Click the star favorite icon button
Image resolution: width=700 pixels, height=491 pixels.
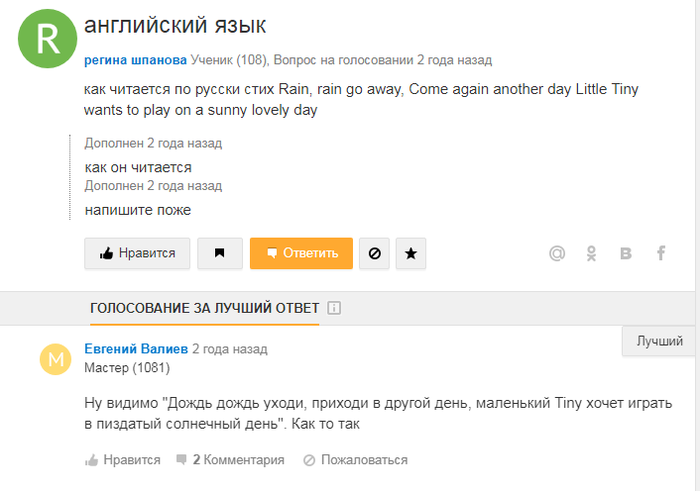pyautogui.click(x=411, y=254)
